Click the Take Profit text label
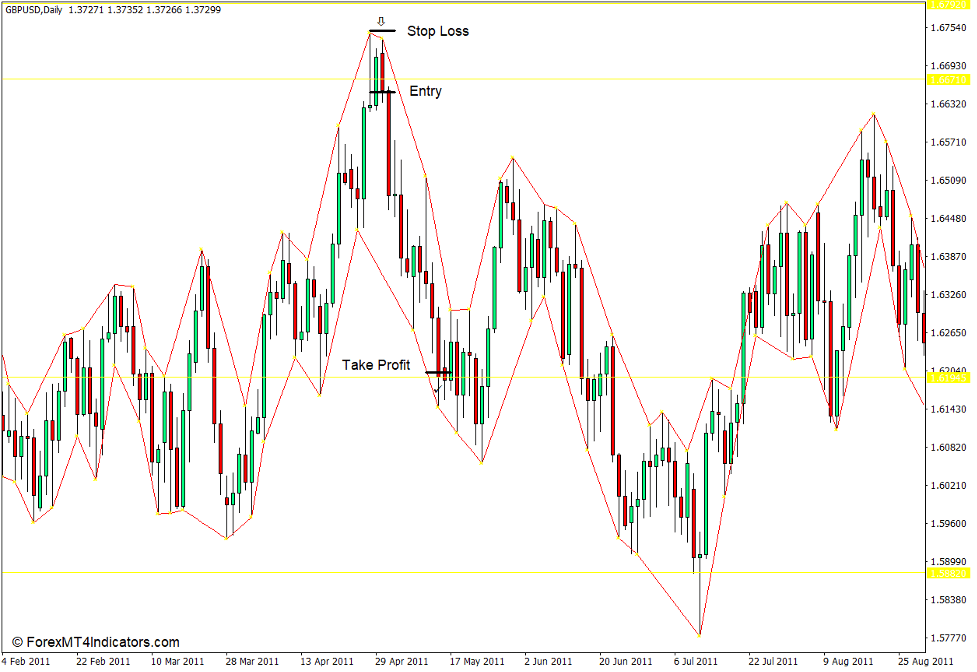This screenshot has height=672, width=977. tap(377, 365)
